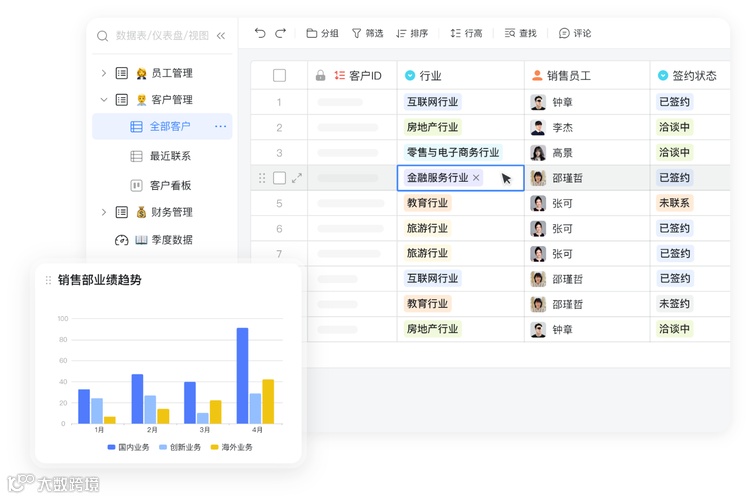Click salesperson 钟章 in row 1
Viewport: 750px width, 499px height.
click(551, 102)
